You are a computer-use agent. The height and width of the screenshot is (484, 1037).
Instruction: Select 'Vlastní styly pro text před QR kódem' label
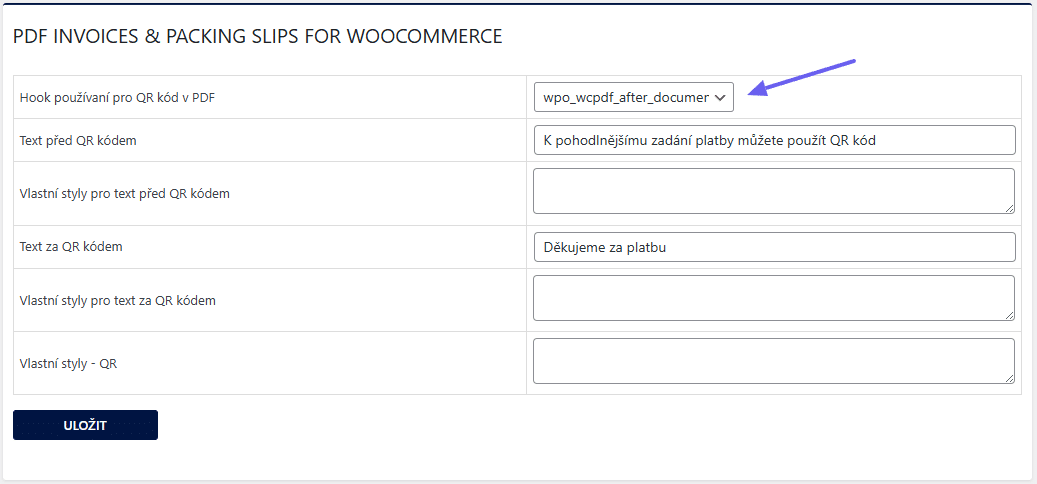[x=125, y=193]
